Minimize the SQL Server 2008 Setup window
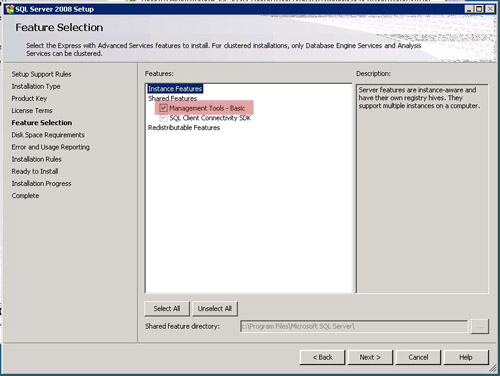Viewport: 500px width, 376px height. pyautogui.click(x=469, y=9)
